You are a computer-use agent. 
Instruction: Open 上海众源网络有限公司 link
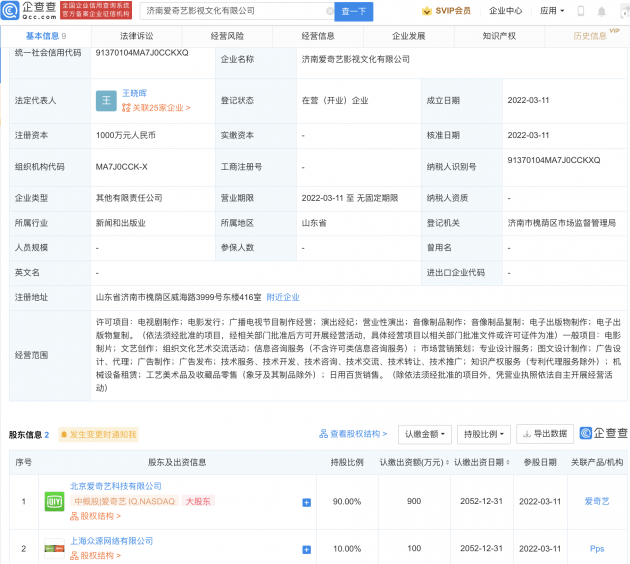(x=112, y=541)
